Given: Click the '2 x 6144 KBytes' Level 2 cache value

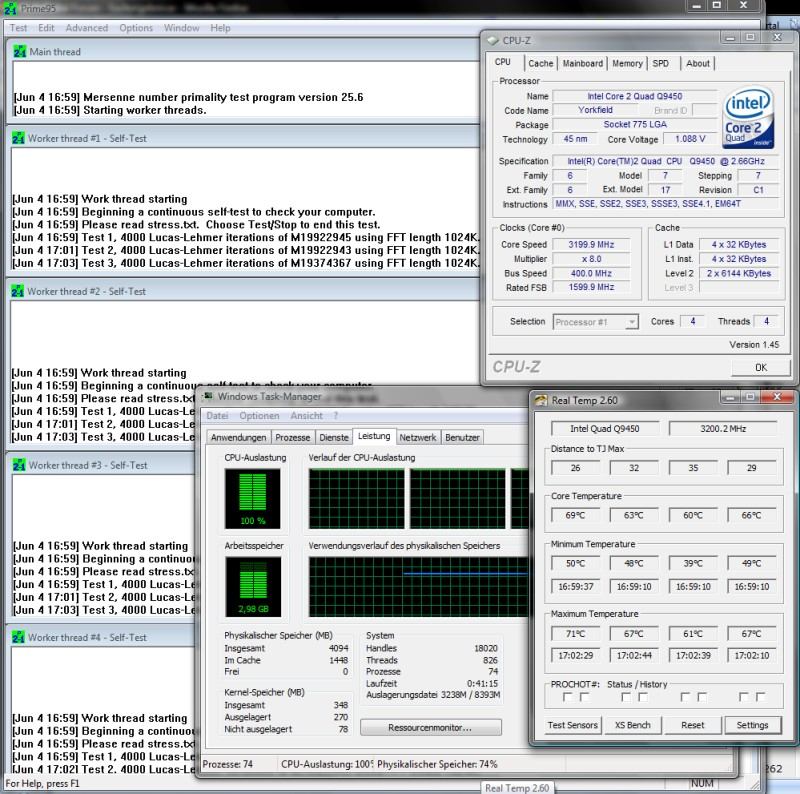Looking at the screenshot, I should (739, 274).
